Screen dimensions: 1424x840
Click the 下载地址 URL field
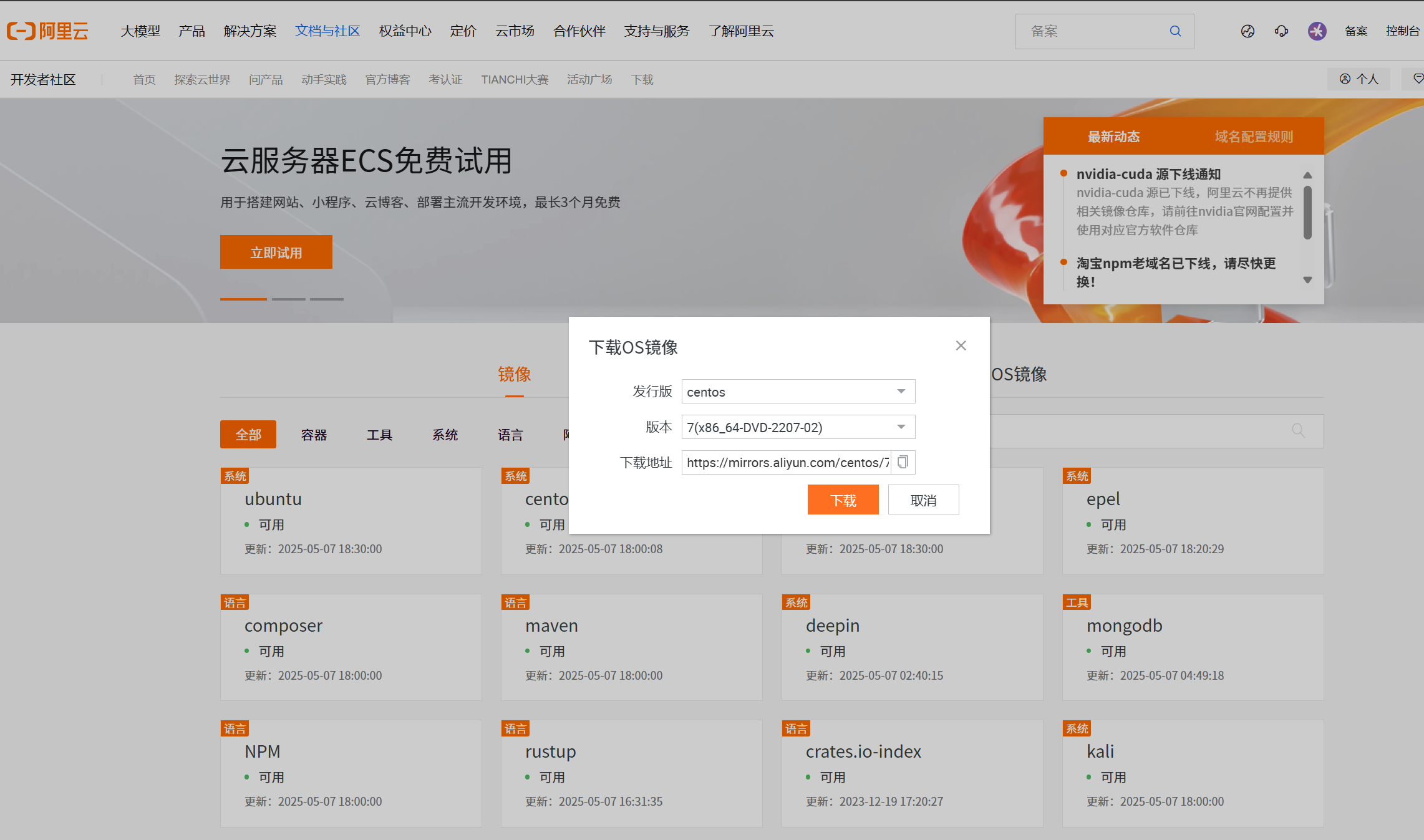coord(787,463)
